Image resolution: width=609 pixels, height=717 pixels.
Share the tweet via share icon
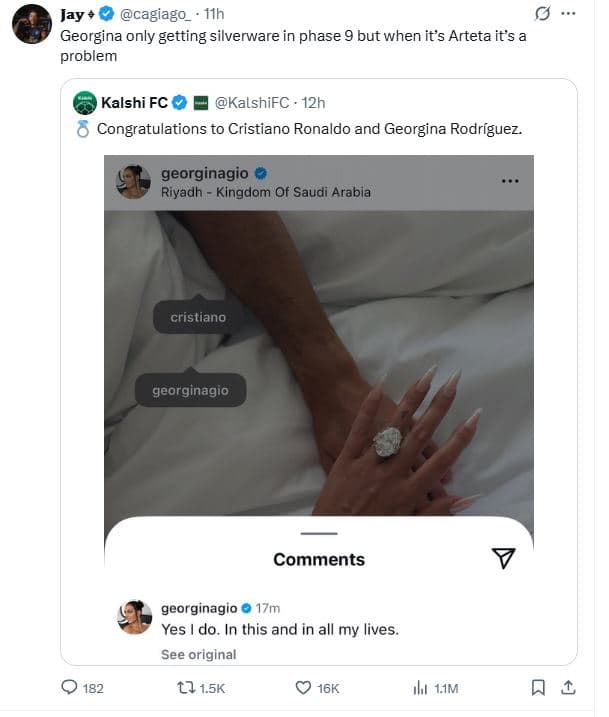click(568, 687)
